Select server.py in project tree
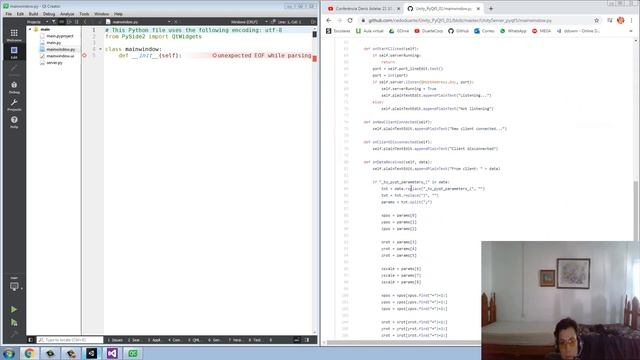The width and height of the screenshot is (640, 360). (x=54, y=62)
